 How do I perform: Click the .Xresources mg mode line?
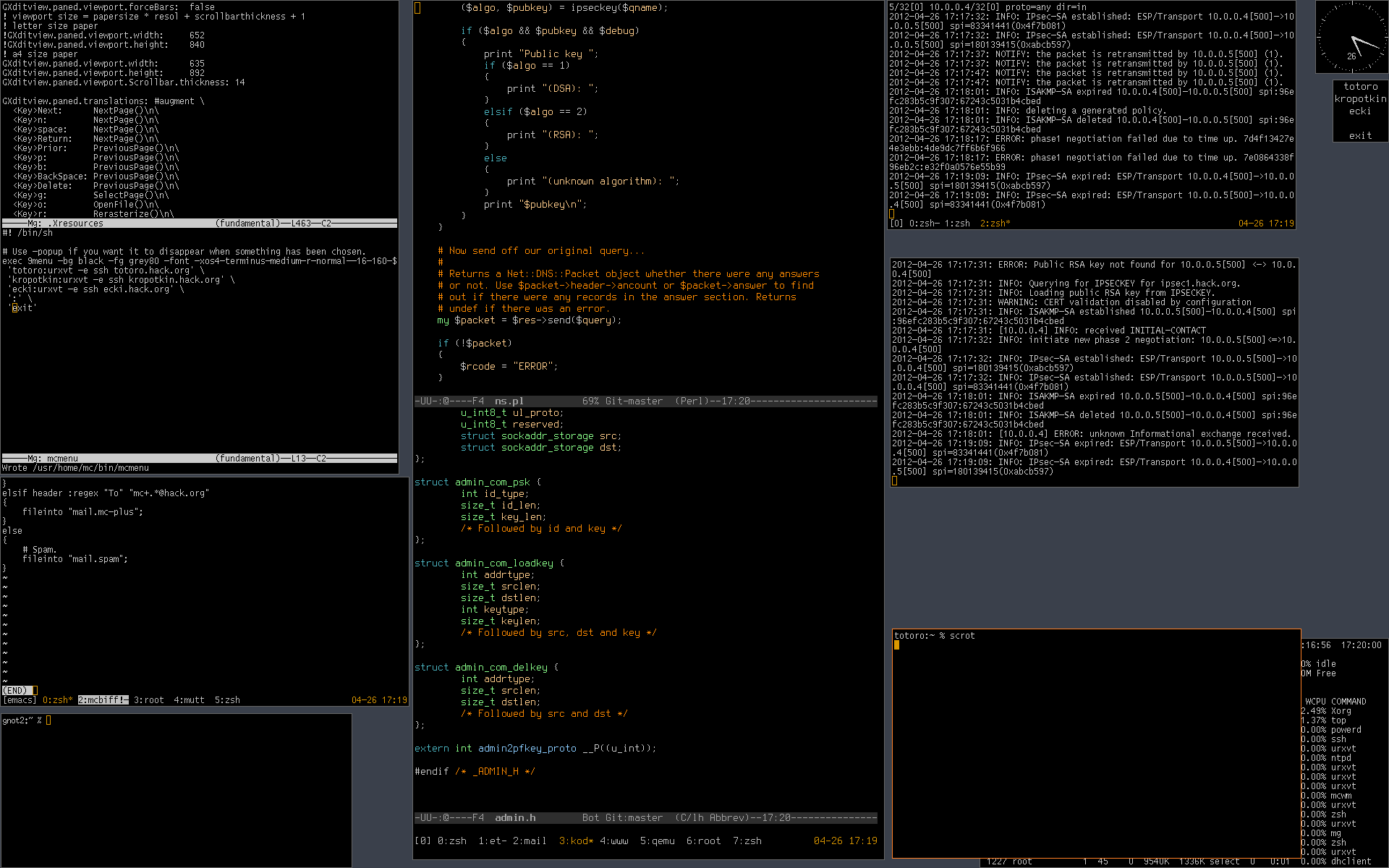[77, 224]
